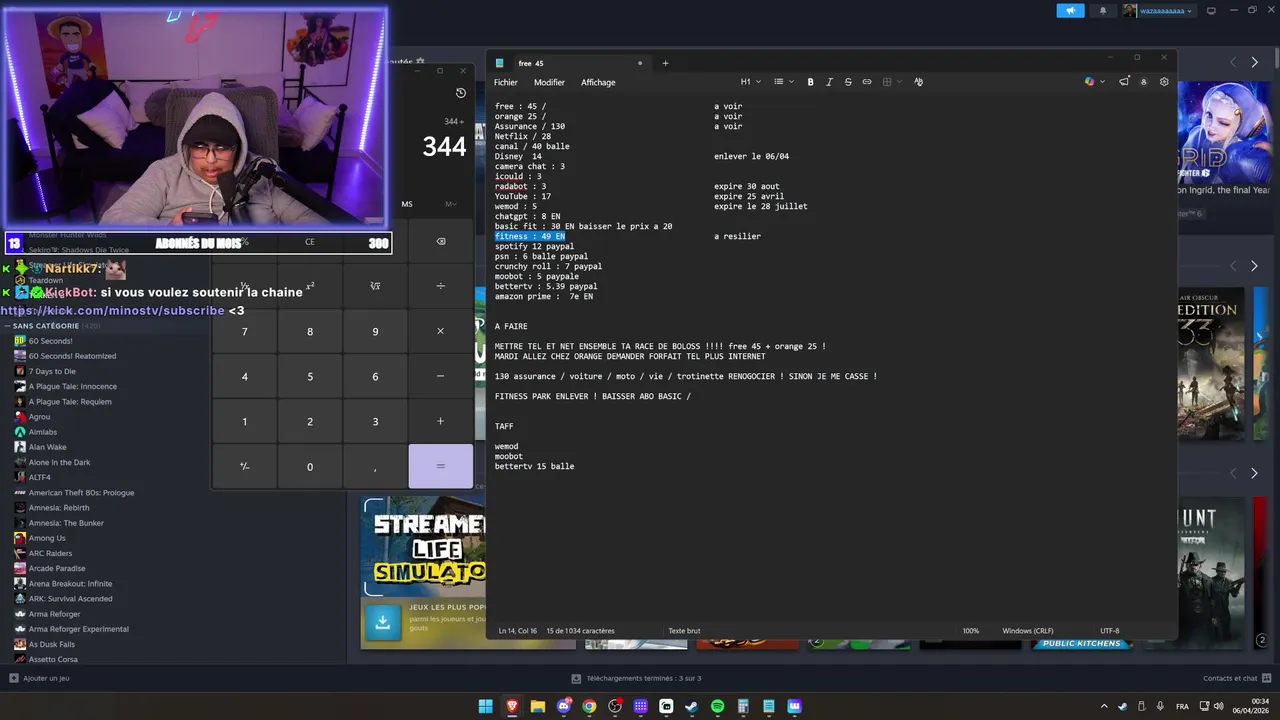
Task: Click Calculator decimal comma key
Action: (x=375, y=466)
